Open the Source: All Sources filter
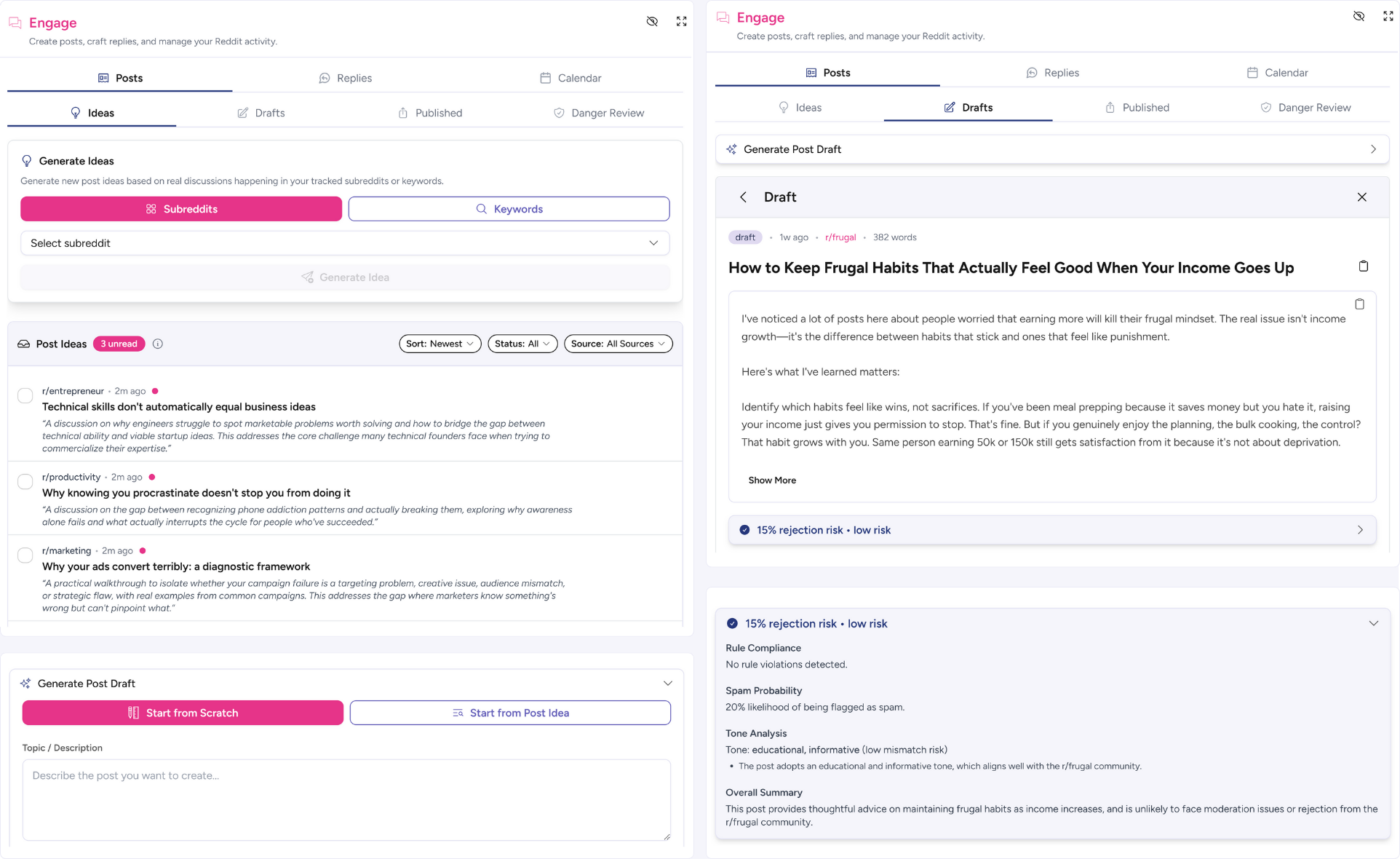The width and height of the screenshot is (1400, 859). 618,344
